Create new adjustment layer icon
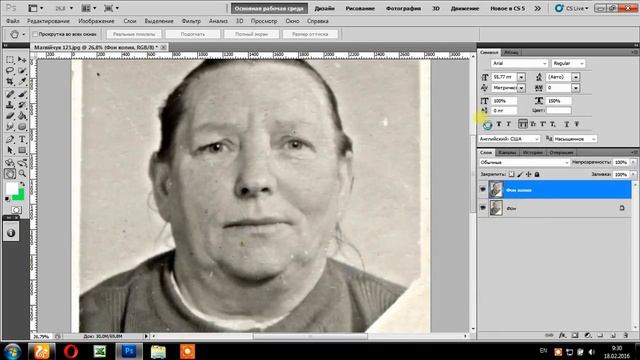Screen dimensions: 640x360 588,335
